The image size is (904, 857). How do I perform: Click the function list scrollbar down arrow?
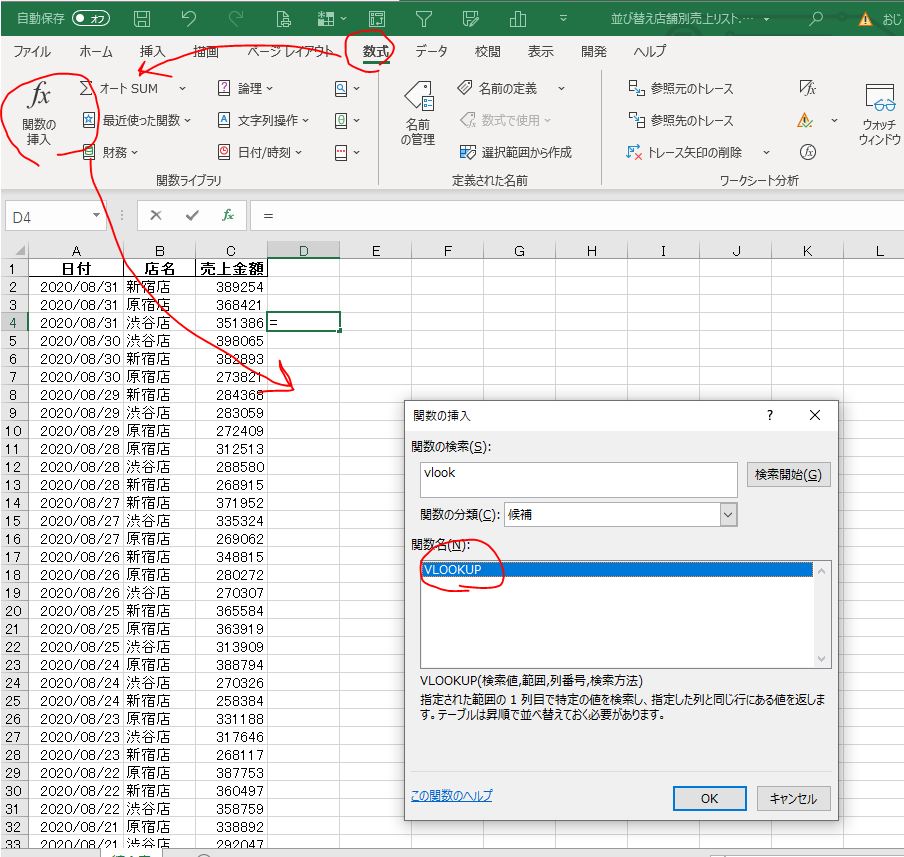[823, 659]
